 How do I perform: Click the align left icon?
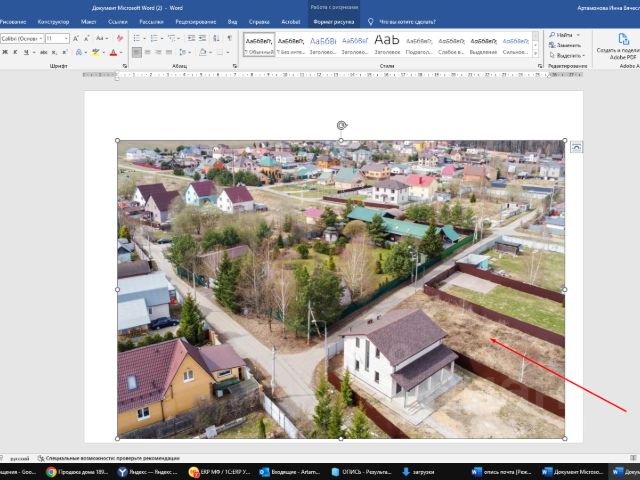135,52
